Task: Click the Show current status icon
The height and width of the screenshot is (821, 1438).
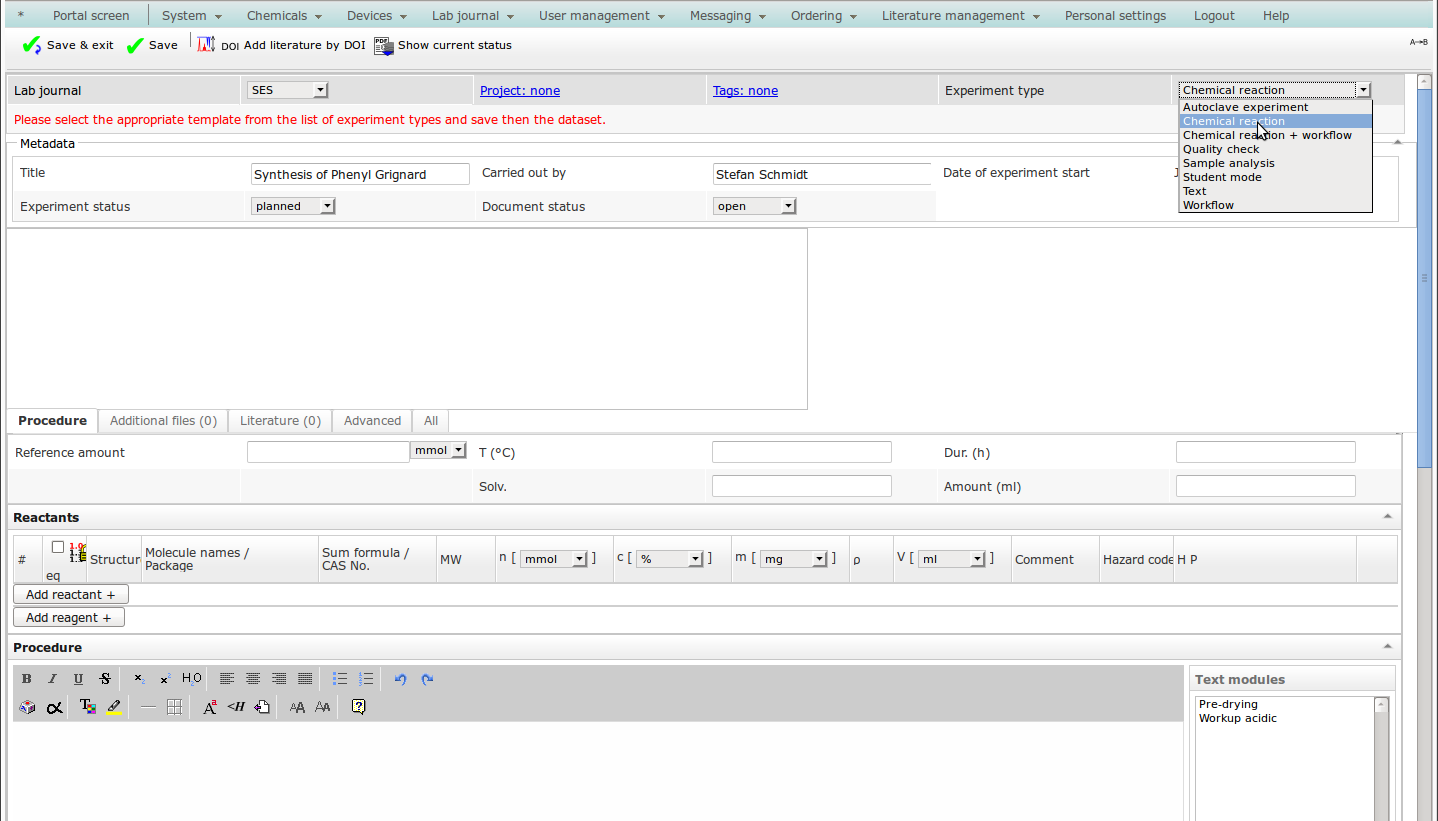Action: pyautogui.click(x=384, y=45)
